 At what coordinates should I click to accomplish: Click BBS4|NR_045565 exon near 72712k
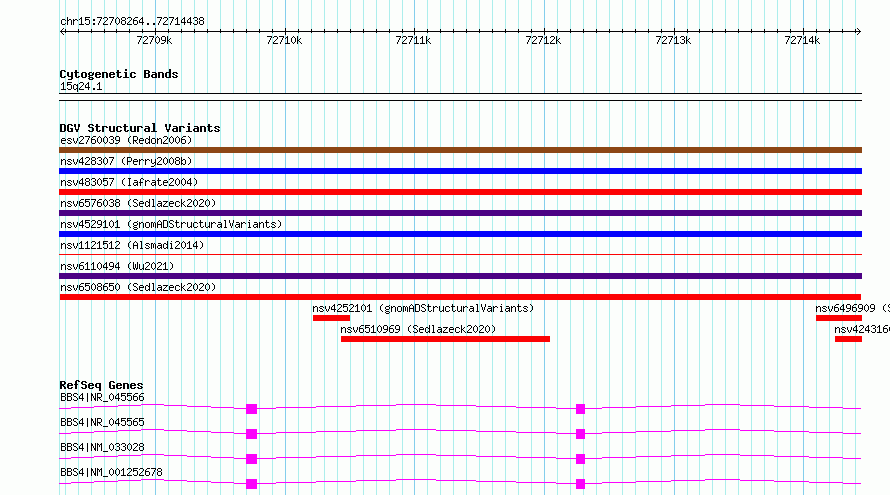580,434
